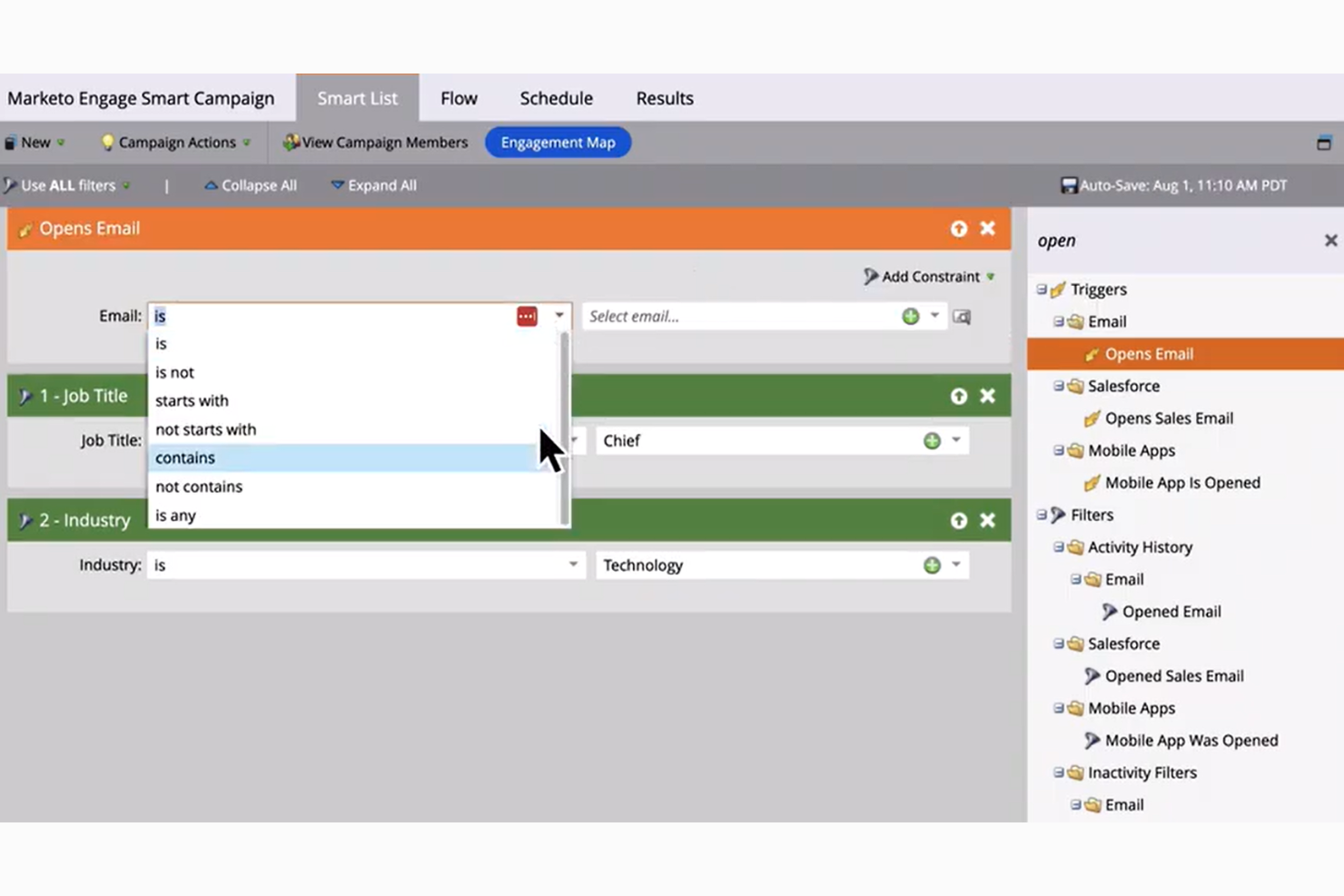The height and width of the screenshot is (896, 1344).
Task: Move Industry filter up arrow
Action: 959,520
